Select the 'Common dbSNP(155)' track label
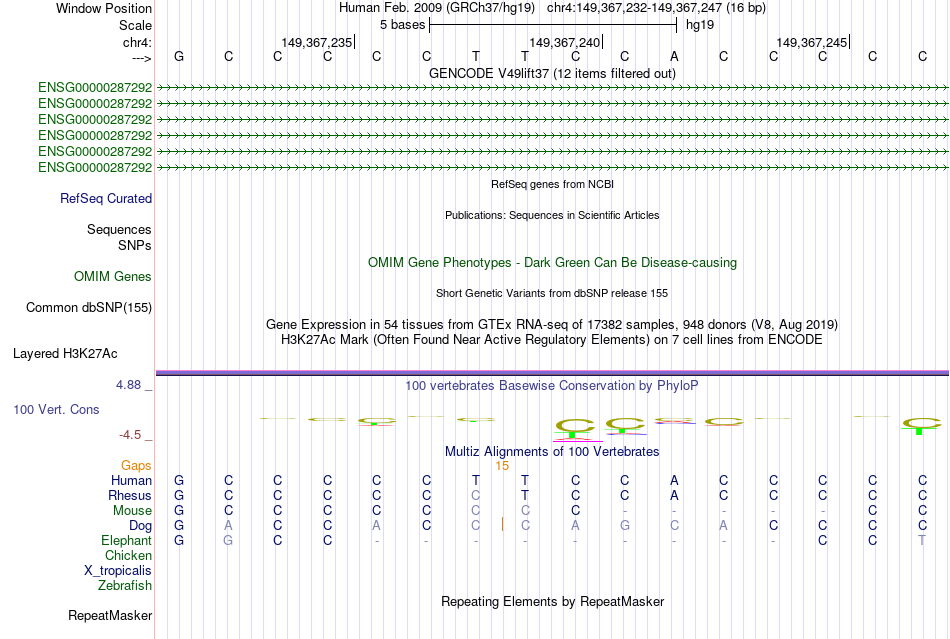 pos(89,308)
